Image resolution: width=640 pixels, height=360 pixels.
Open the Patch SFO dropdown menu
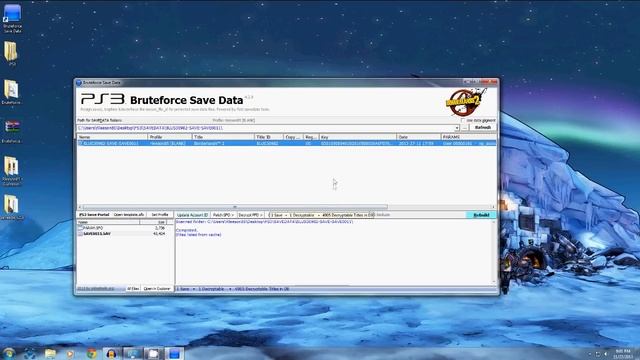point(223,215)
